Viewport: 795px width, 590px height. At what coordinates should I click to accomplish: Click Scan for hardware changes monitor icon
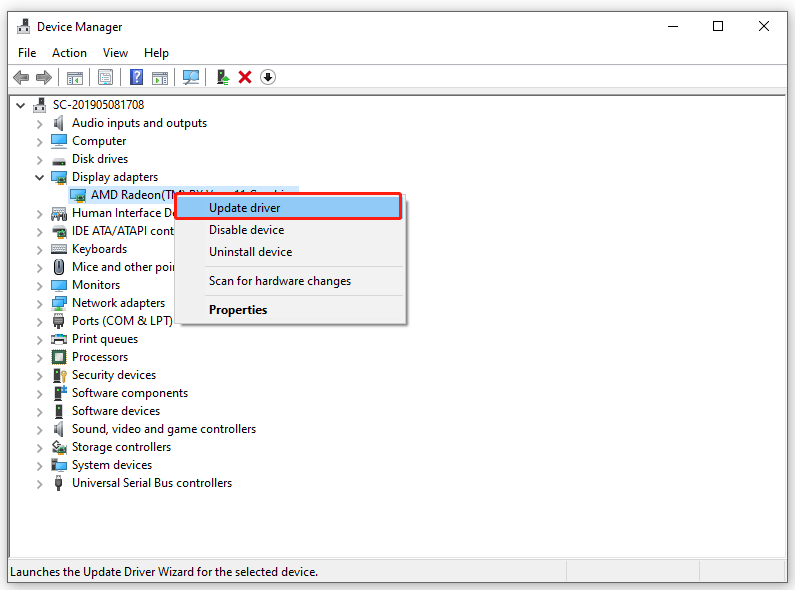[191, 78]
